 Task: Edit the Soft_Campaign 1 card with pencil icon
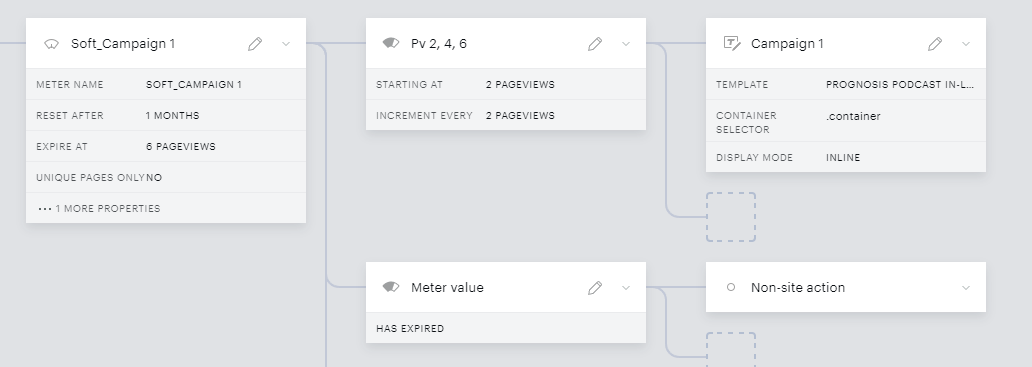click(x=255, y=44)
